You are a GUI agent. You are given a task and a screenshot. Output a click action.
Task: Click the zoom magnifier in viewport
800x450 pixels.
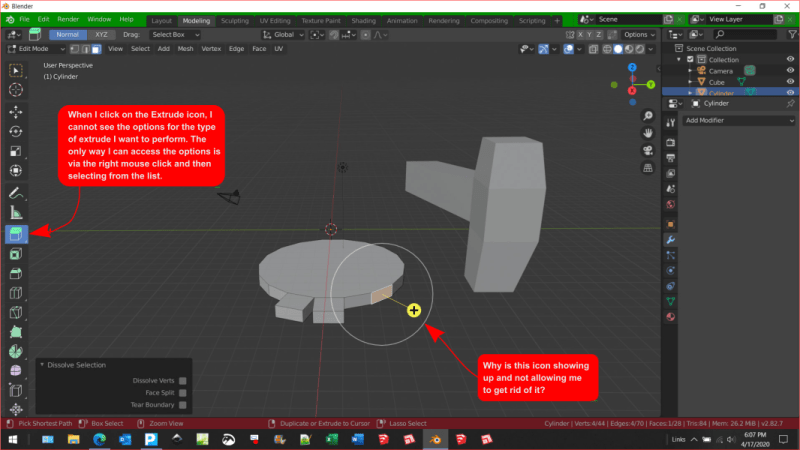[648, 116]
